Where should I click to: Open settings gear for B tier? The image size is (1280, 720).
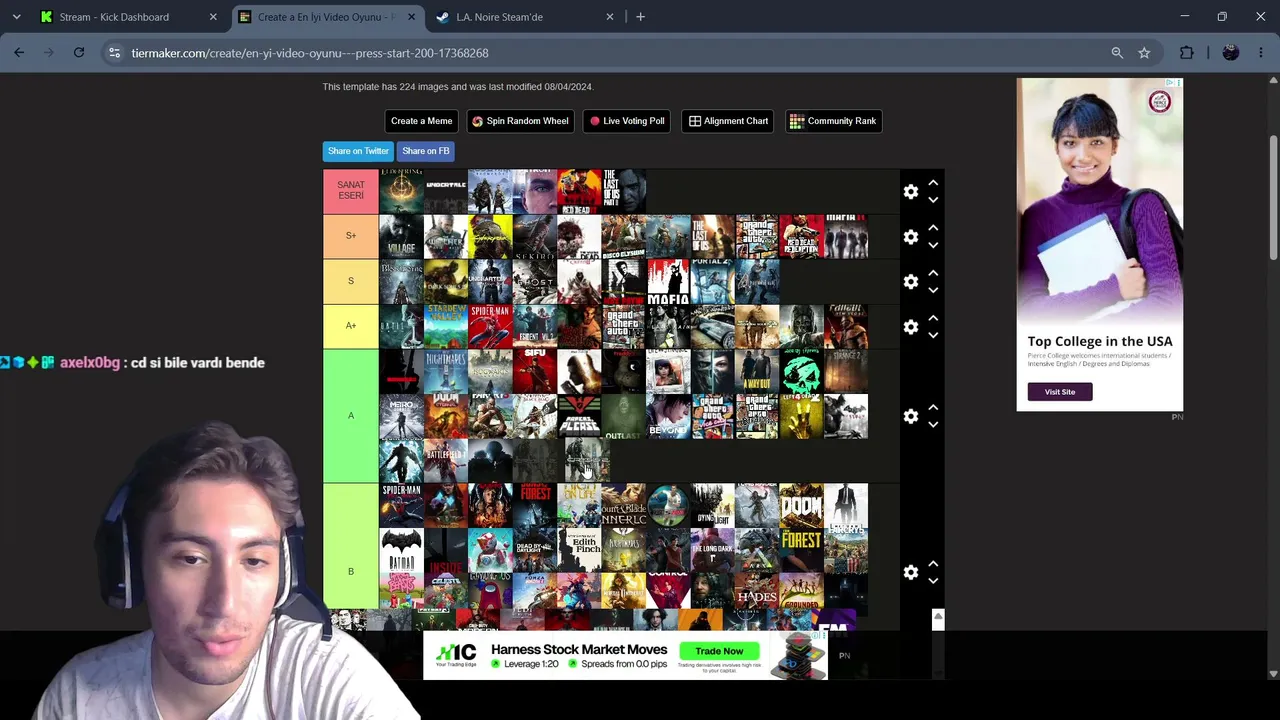coord(911,572)
